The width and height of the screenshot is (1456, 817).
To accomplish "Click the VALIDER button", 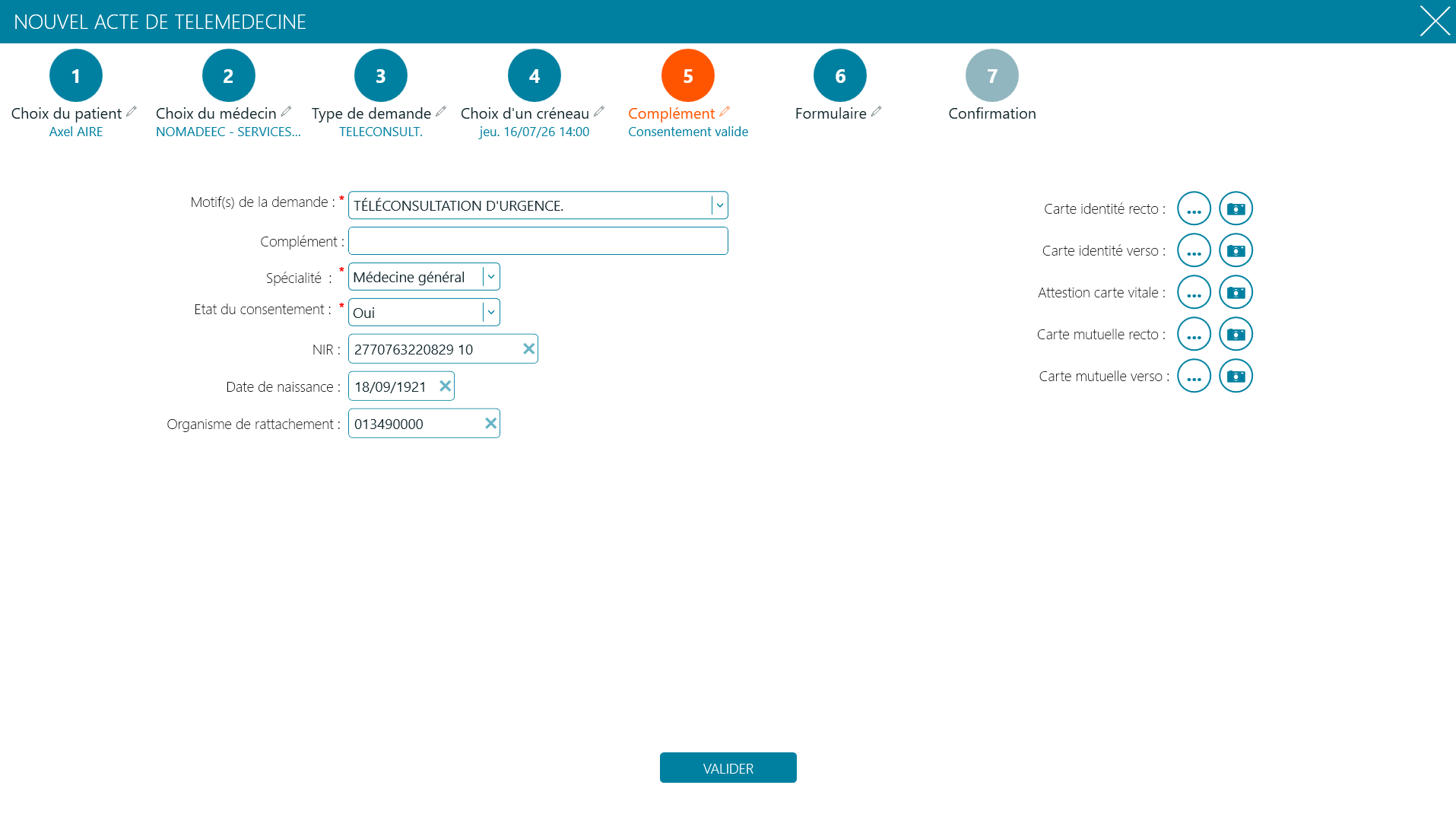I will tap(728, 768).
